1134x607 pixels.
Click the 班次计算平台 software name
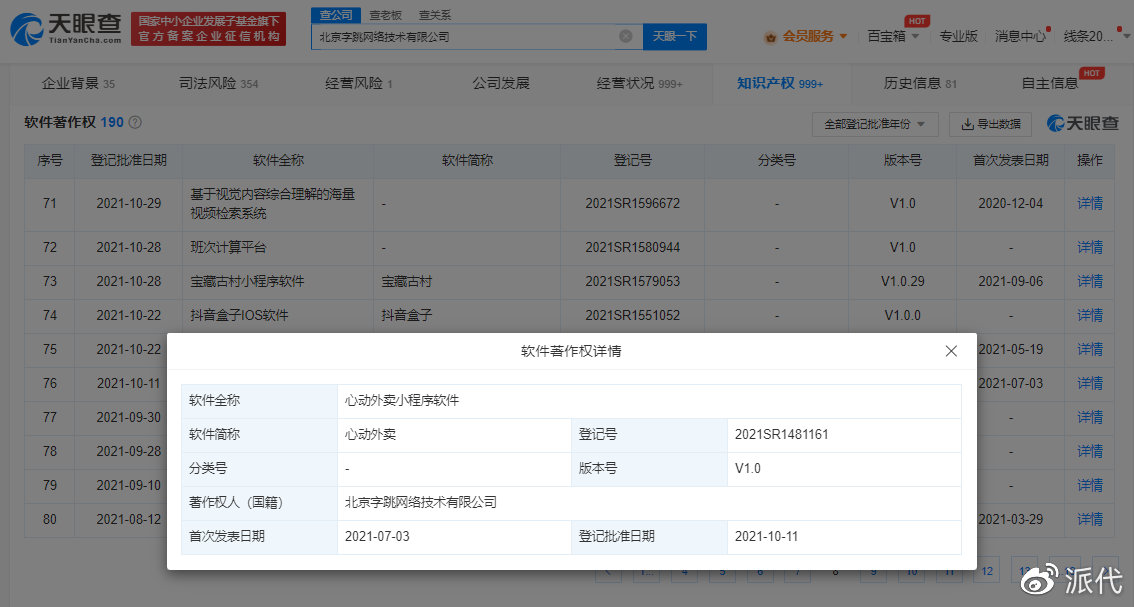(x=228, y=247)
